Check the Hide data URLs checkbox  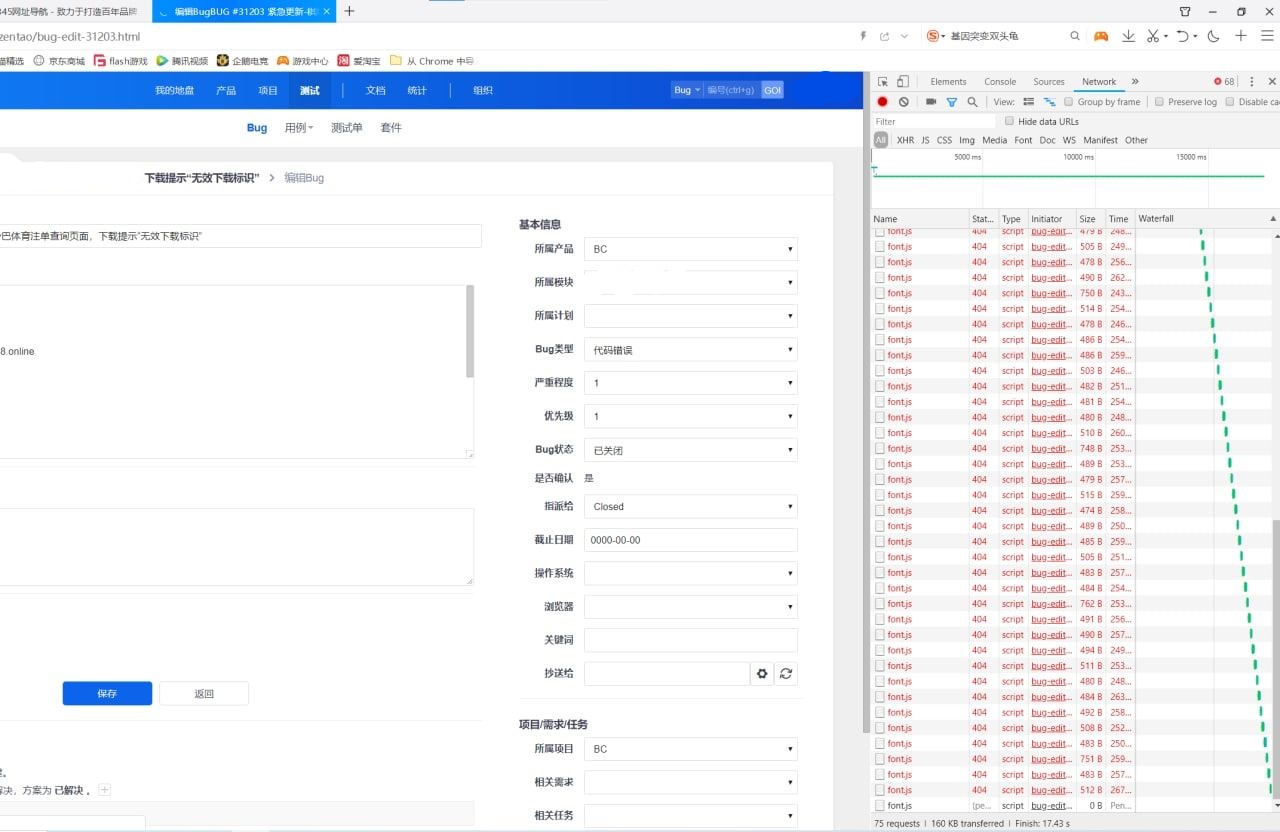(x=1009, y=121)
